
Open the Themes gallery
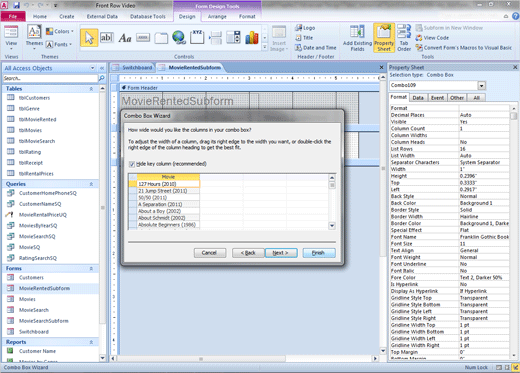(x=34, y=37)
